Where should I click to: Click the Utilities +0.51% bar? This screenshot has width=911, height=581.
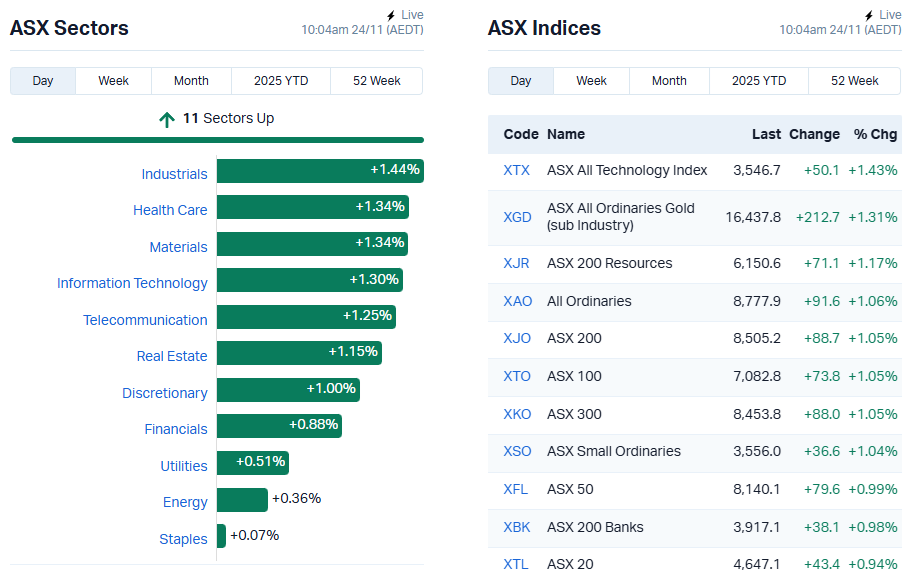click(253, 463)
